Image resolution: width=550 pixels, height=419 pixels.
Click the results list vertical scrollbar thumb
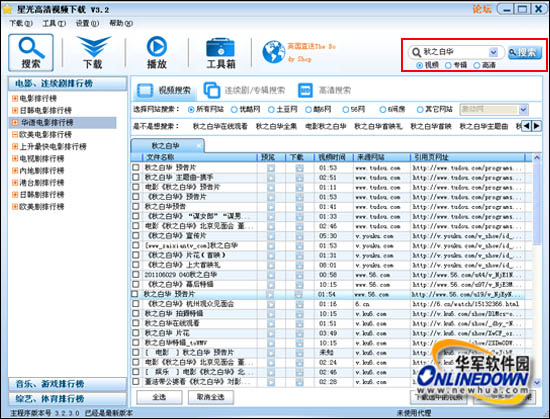pyautogui.click(x=537, y=203)
